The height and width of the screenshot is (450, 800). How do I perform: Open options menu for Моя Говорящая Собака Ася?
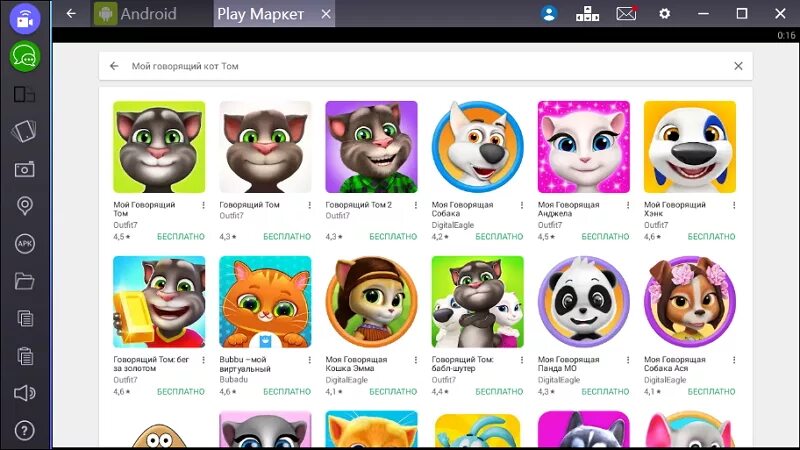click(734, 360)
